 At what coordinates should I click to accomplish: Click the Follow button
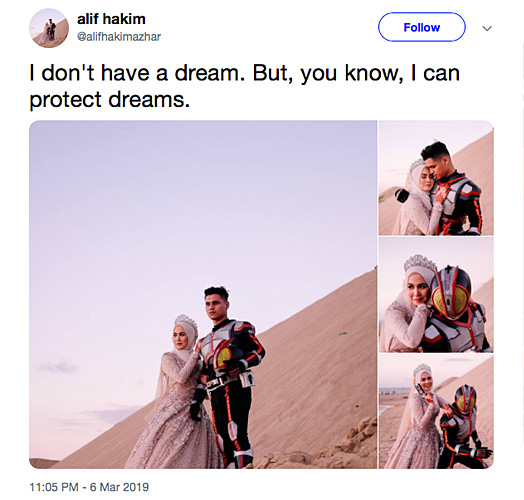421,27
